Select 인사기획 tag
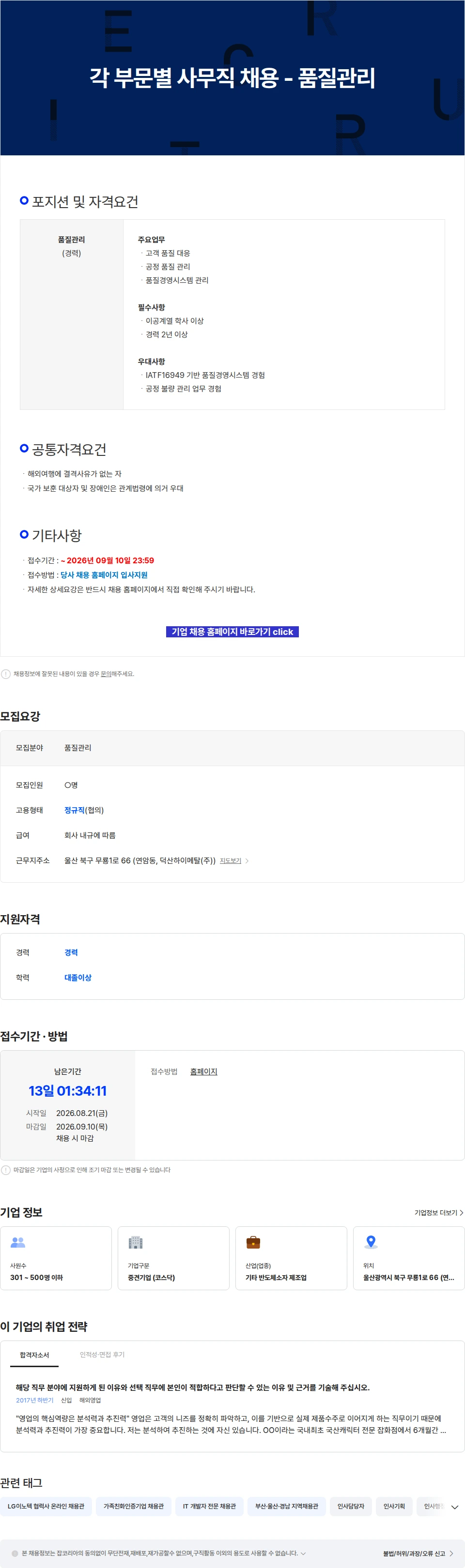 coord(394,1506)
